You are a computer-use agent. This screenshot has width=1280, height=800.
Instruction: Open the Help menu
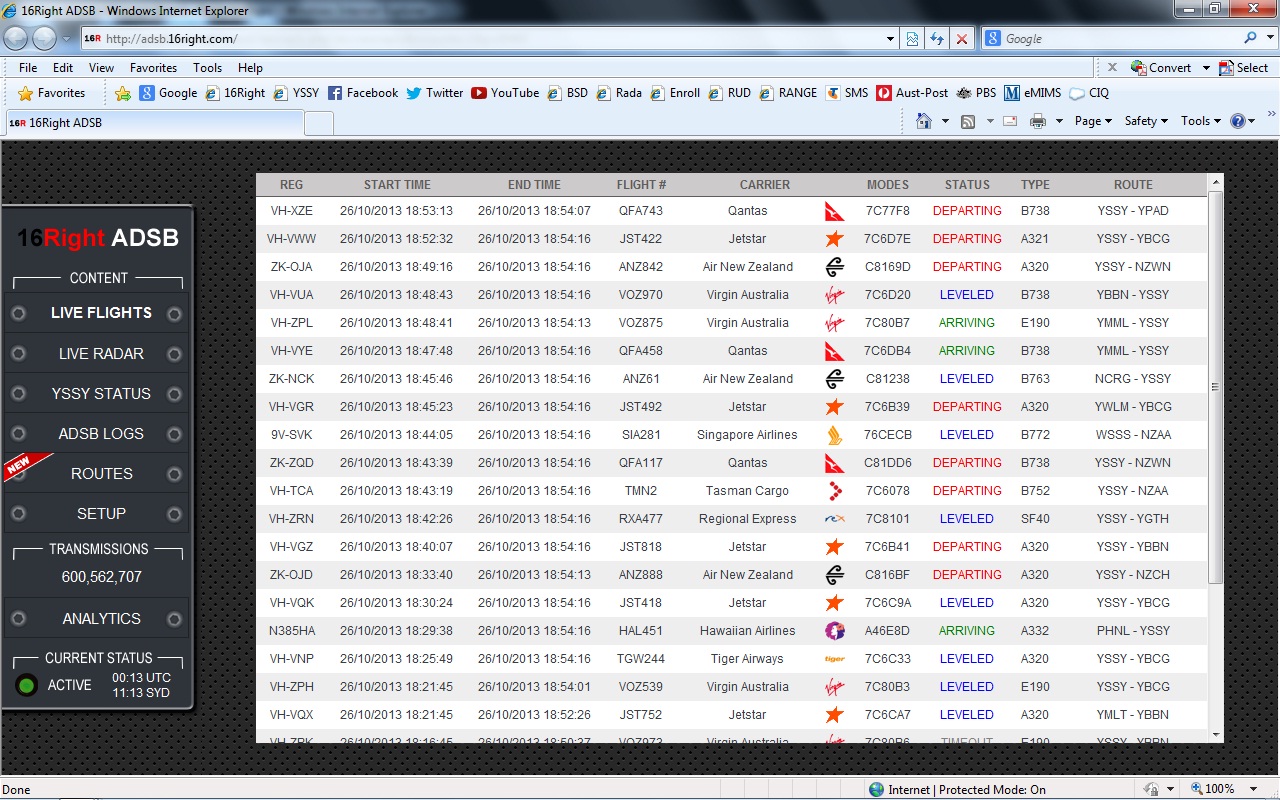250,68
